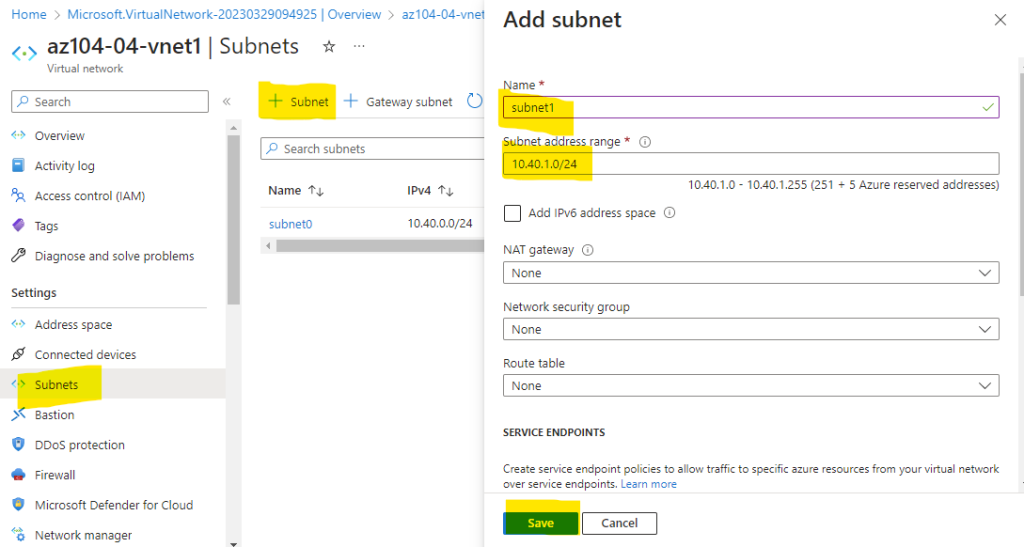Click the virtual network icon beside az104-04-vnet1
This screenshot has height=547, width=1024.
pyautogui.click(x=24, y=54)
